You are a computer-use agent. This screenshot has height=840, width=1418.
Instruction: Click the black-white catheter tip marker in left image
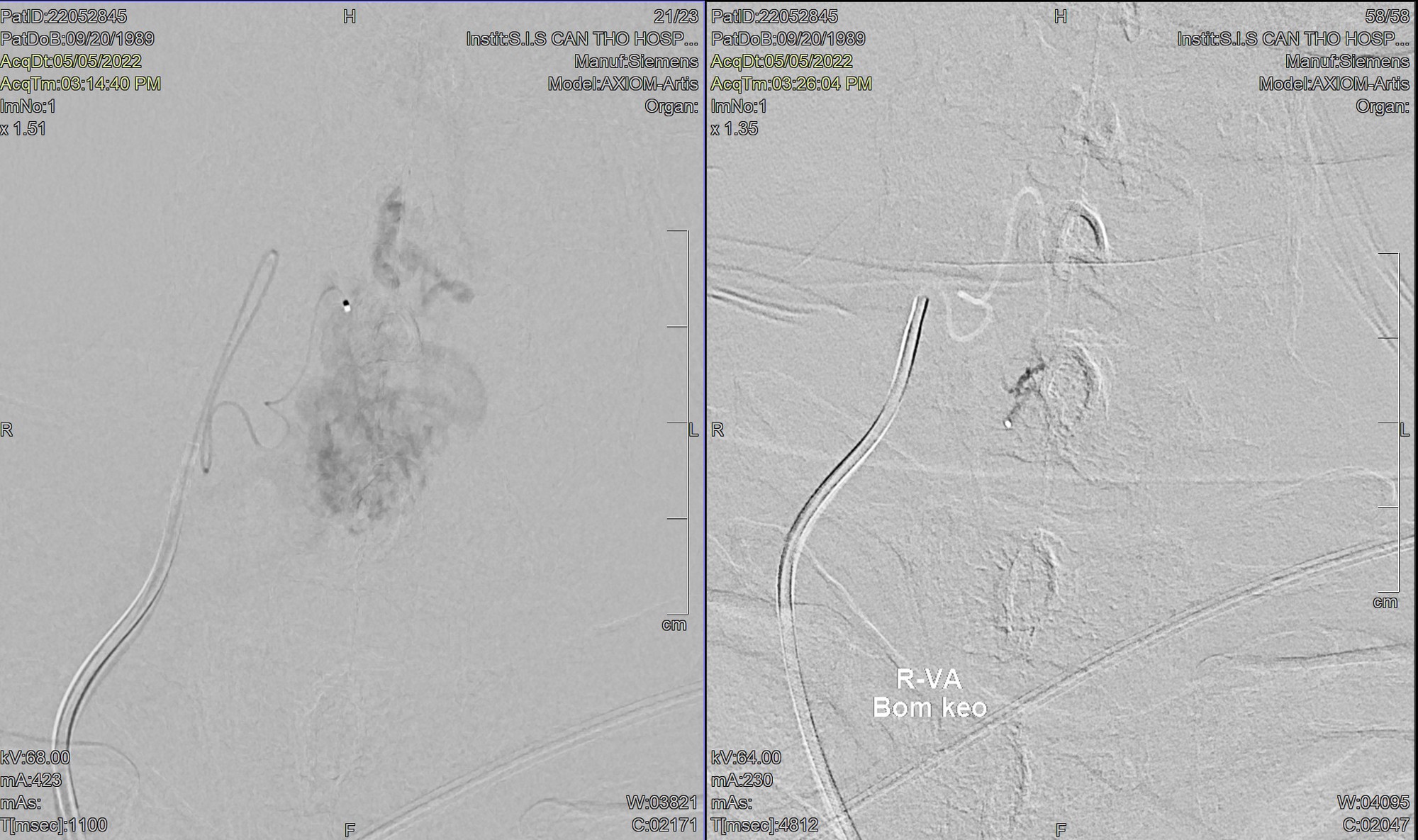346,306
